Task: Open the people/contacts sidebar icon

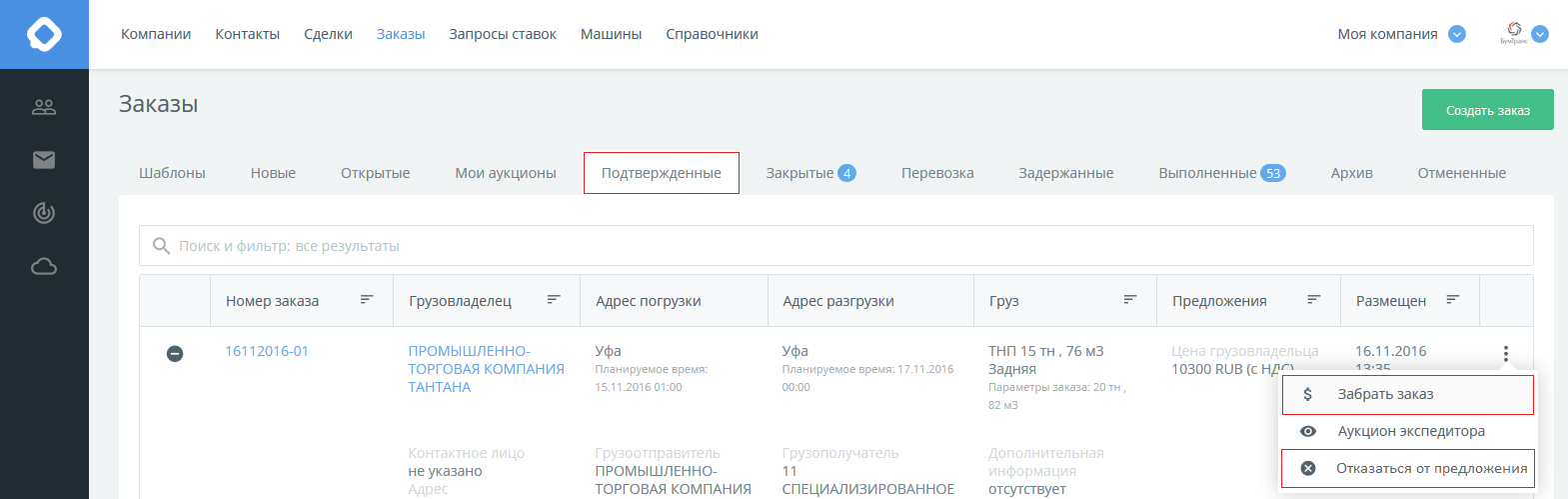Action: point(44,107)
